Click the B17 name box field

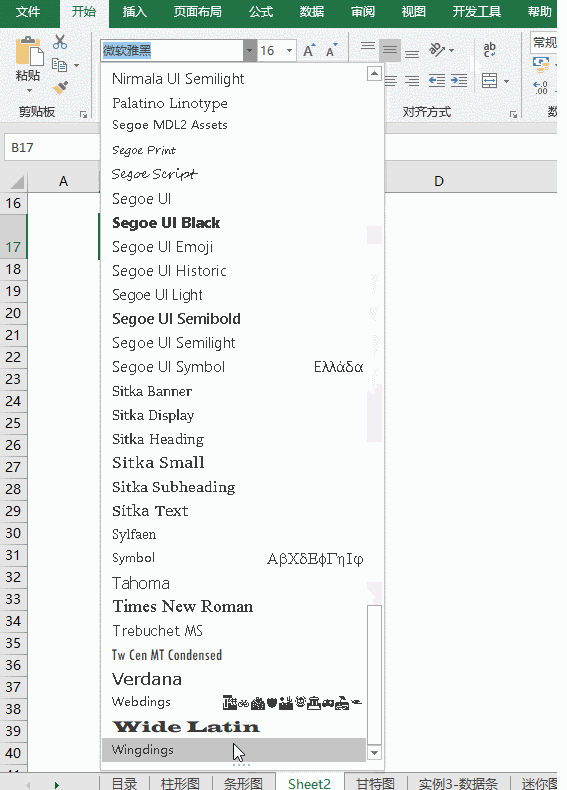(x=52, y=148)
